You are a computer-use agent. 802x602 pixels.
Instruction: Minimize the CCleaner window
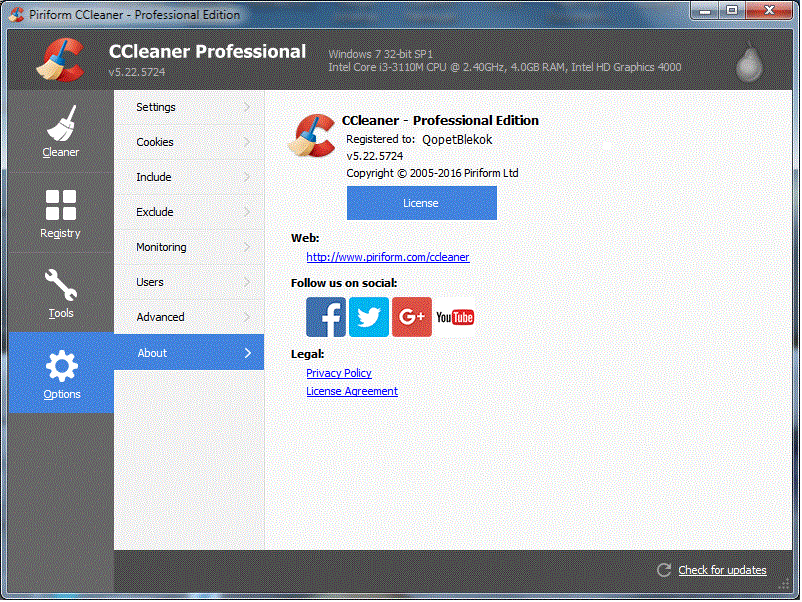click(706, 10)
